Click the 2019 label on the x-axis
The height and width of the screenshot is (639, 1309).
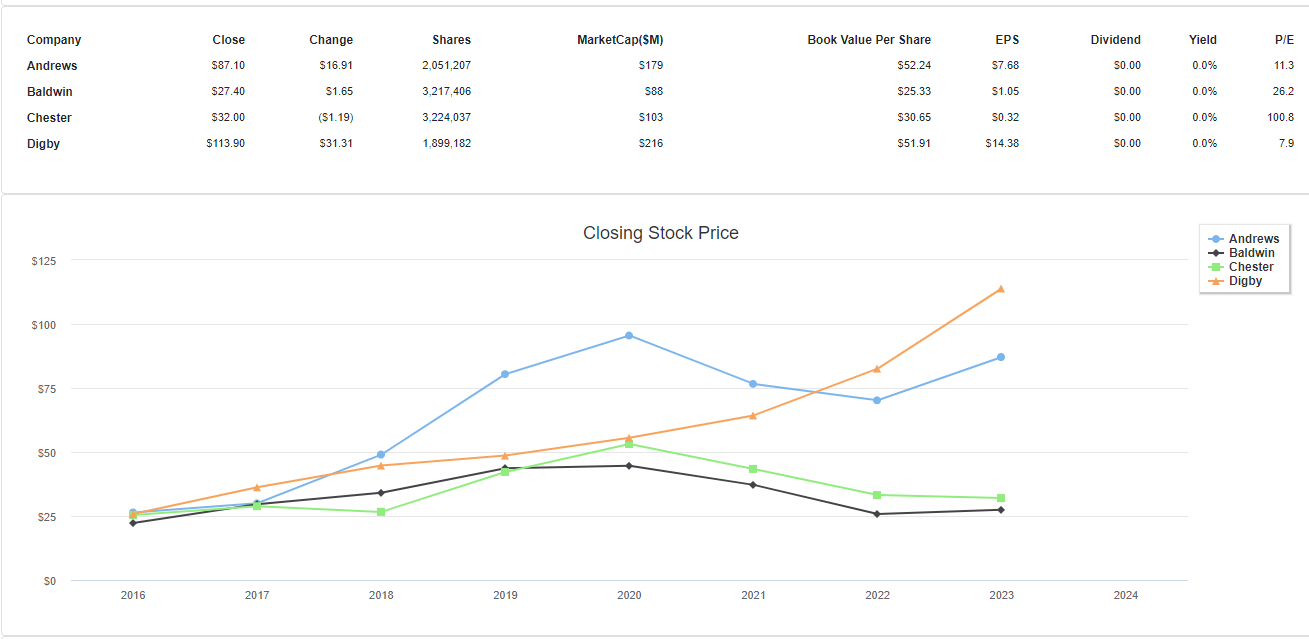pos(504,594)
